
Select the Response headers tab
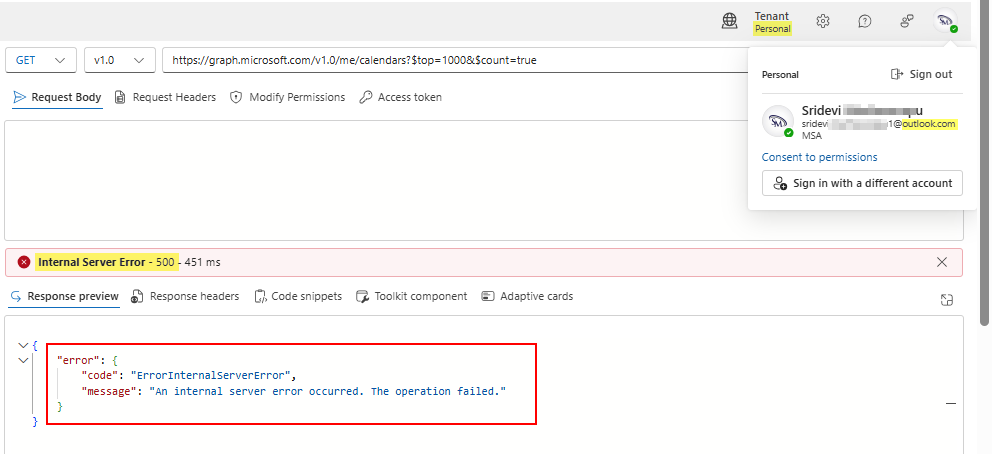pos(185,297)
